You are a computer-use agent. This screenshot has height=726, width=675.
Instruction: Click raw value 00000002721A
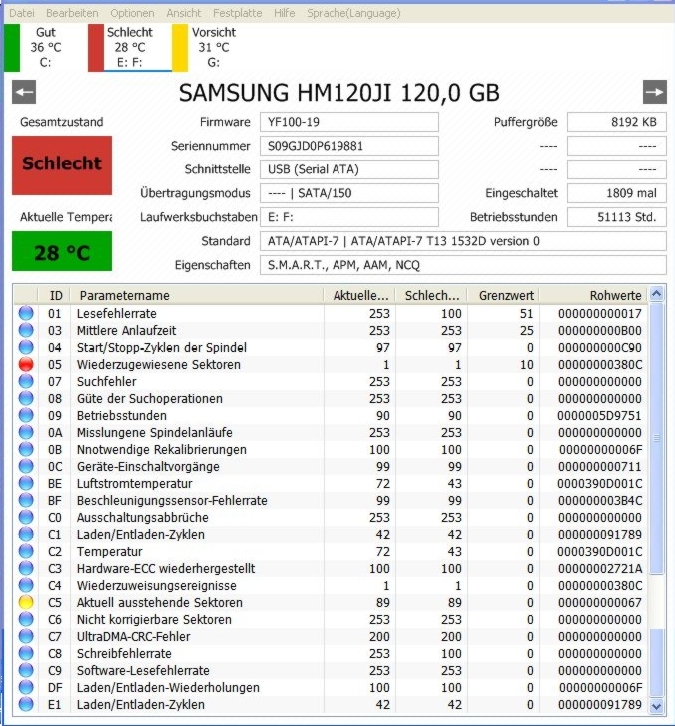click(x=600, y=568)
